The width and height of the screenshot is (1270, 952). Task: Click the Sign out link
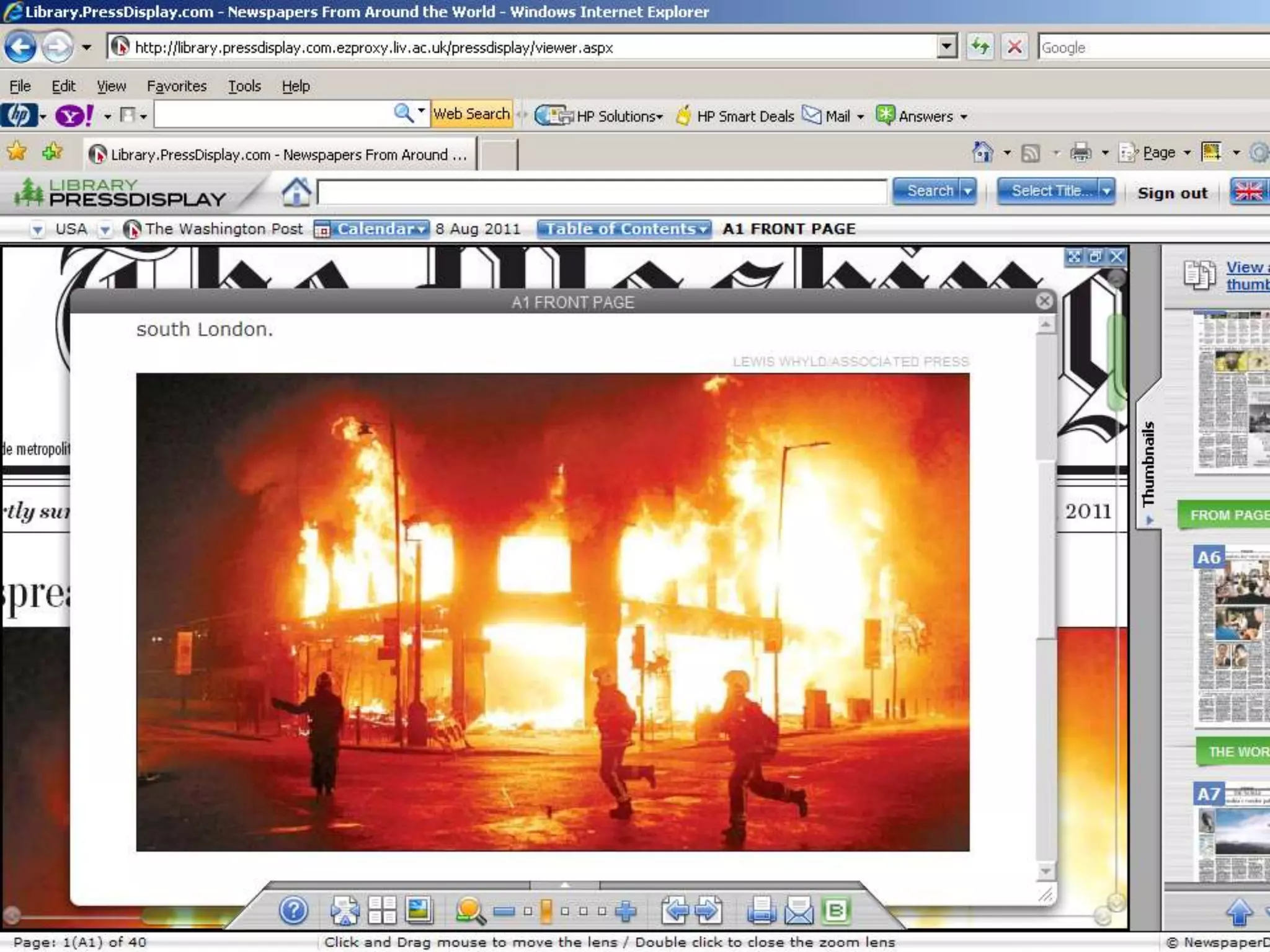coord(1172,193)
